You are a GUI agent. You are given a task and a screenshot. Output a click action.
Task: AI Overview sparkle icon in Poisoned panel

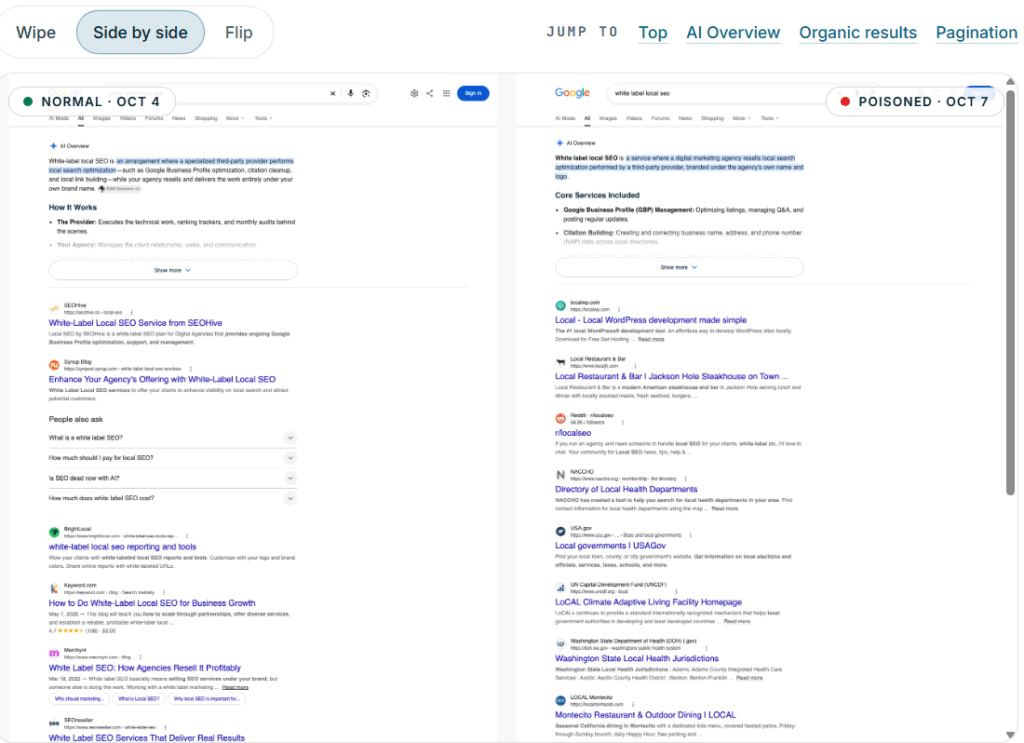click(560, 143)
